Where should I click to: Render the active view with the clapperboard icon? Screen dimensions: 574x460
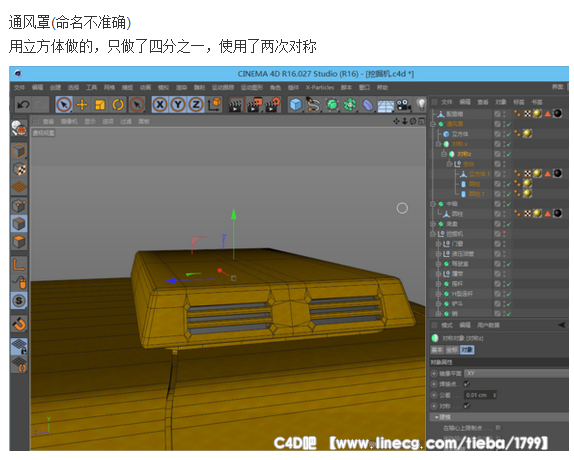point(236,105)
